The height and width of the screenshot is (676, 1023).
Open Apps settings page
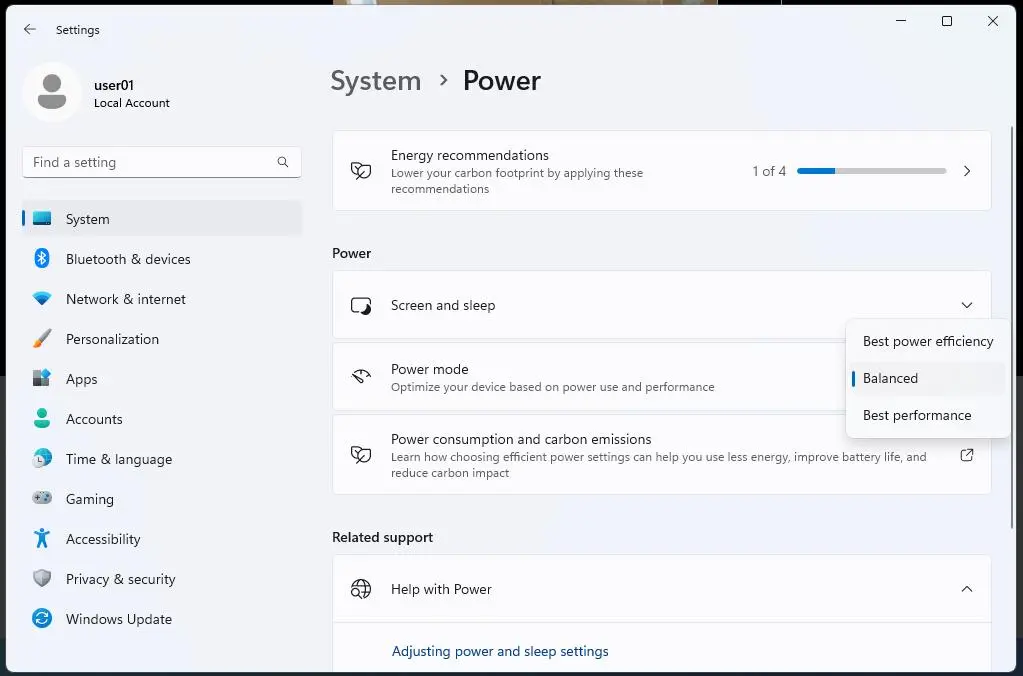point(162,379)
